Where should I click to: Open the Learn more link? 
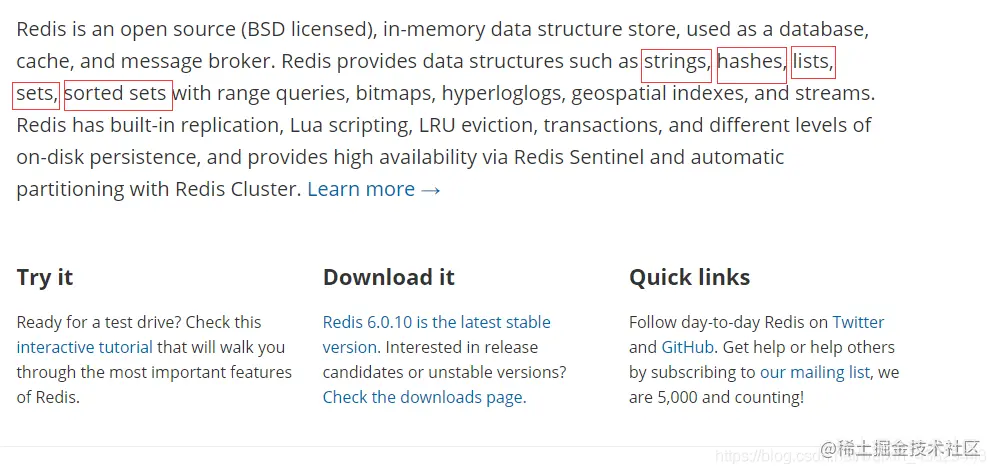point(374,189)
